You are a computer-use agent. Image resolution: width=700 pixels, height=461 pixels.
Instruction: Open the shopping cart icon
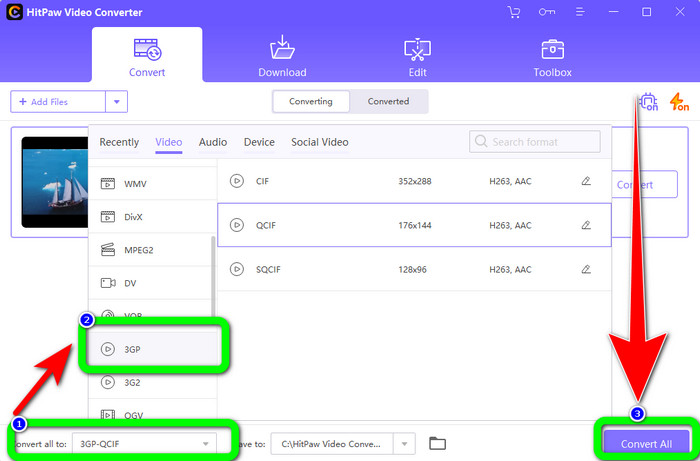pos(514,12)
